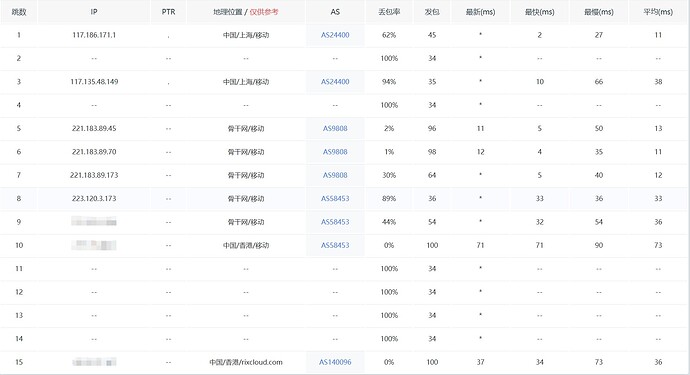Select IP address 223.120.3.173
The width and height of the screenshot is (690, 375).
point(94,199)
